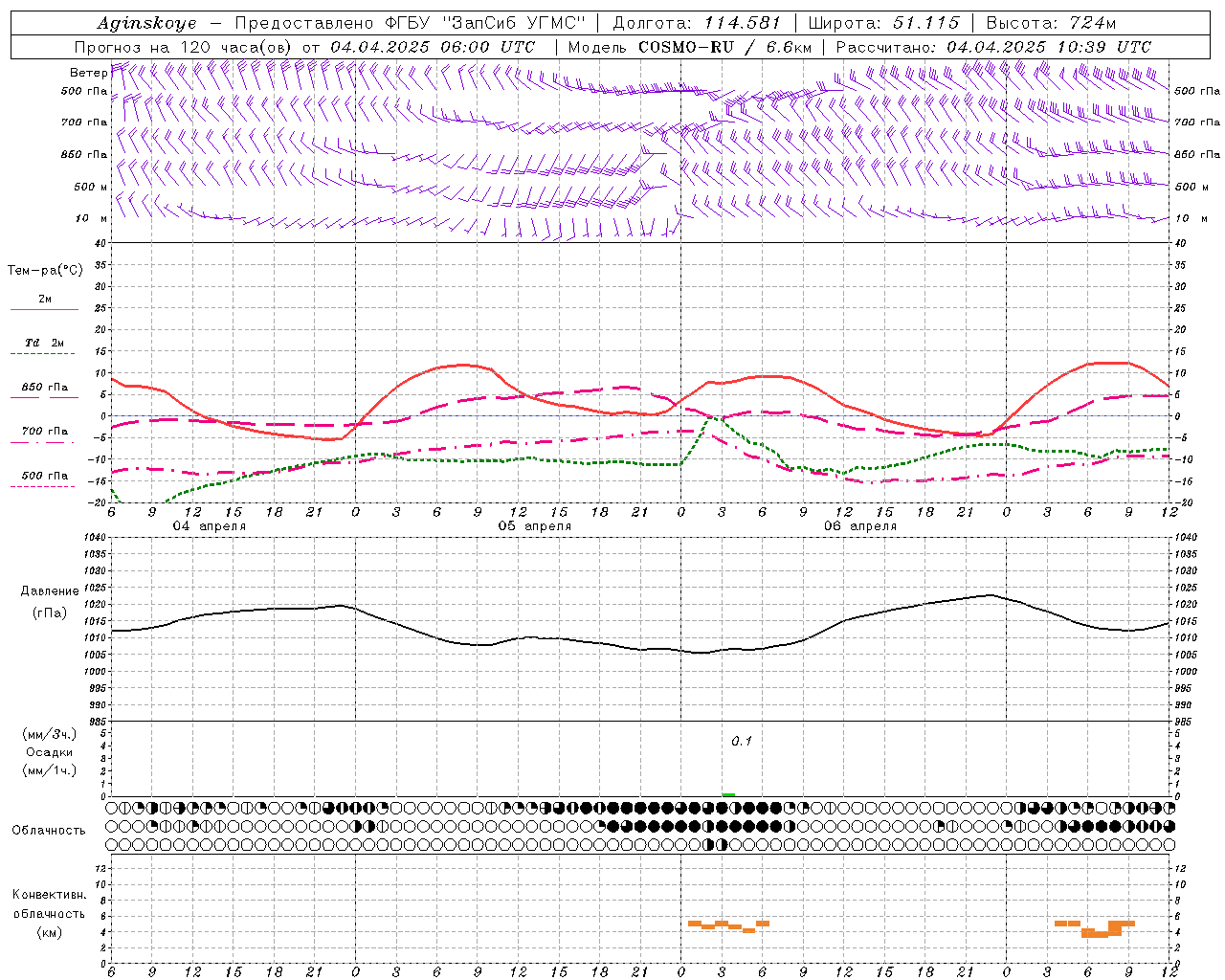Click the 700 гПа temperature legend entry
This screenshot has width=1225, height=980.
[44, 431]
